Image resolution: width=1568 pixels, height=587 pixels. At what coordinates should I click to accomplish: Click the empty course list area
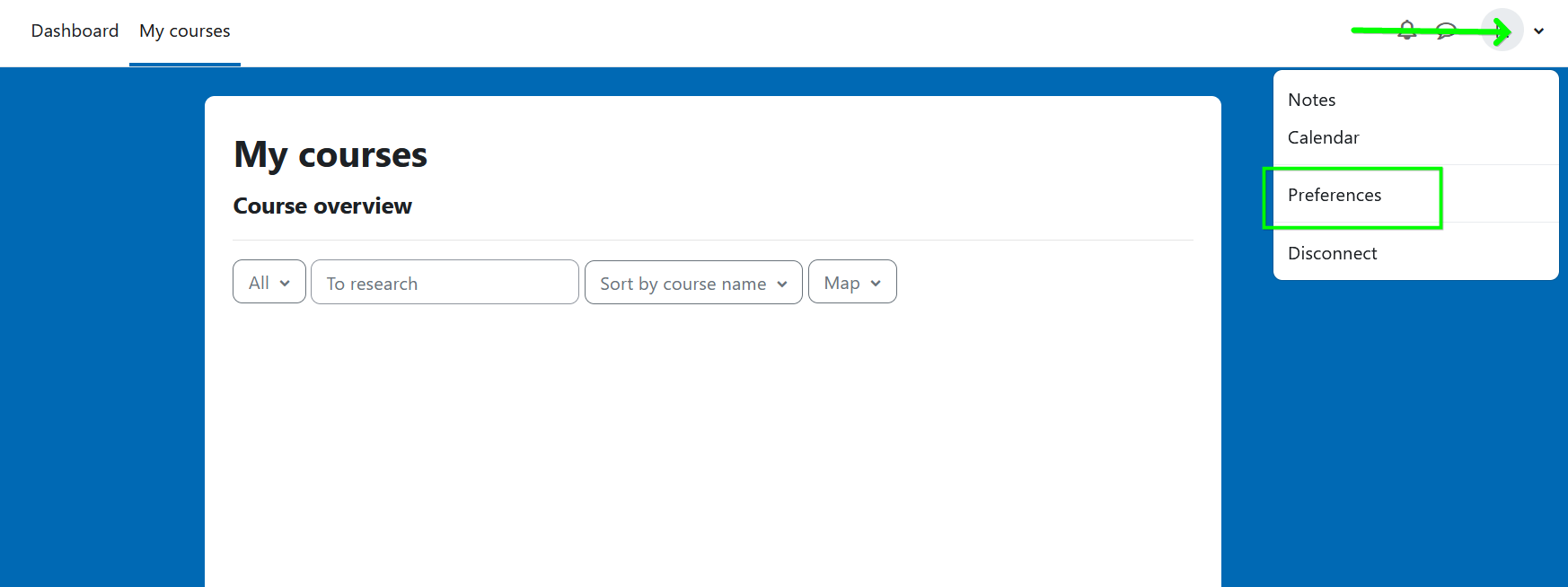(x=712, y=449)
